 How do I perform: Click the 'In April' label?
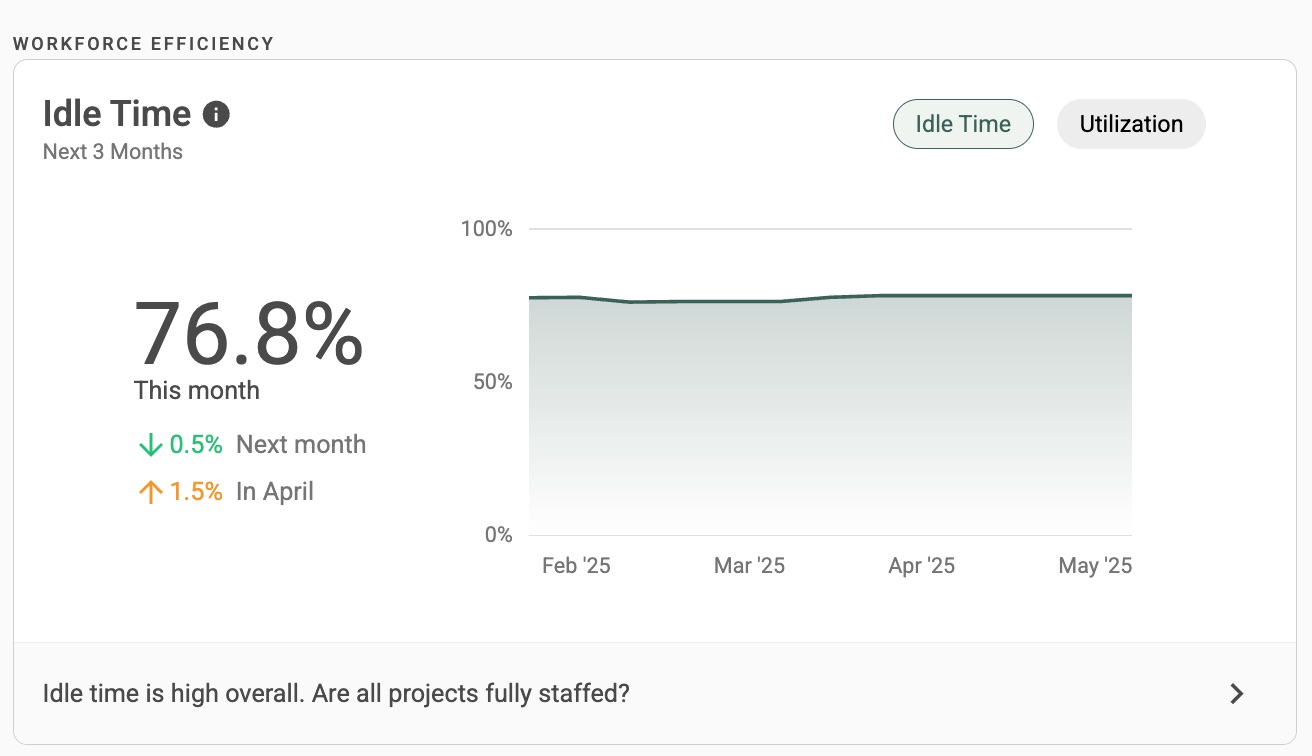click(x=275, y=492)
